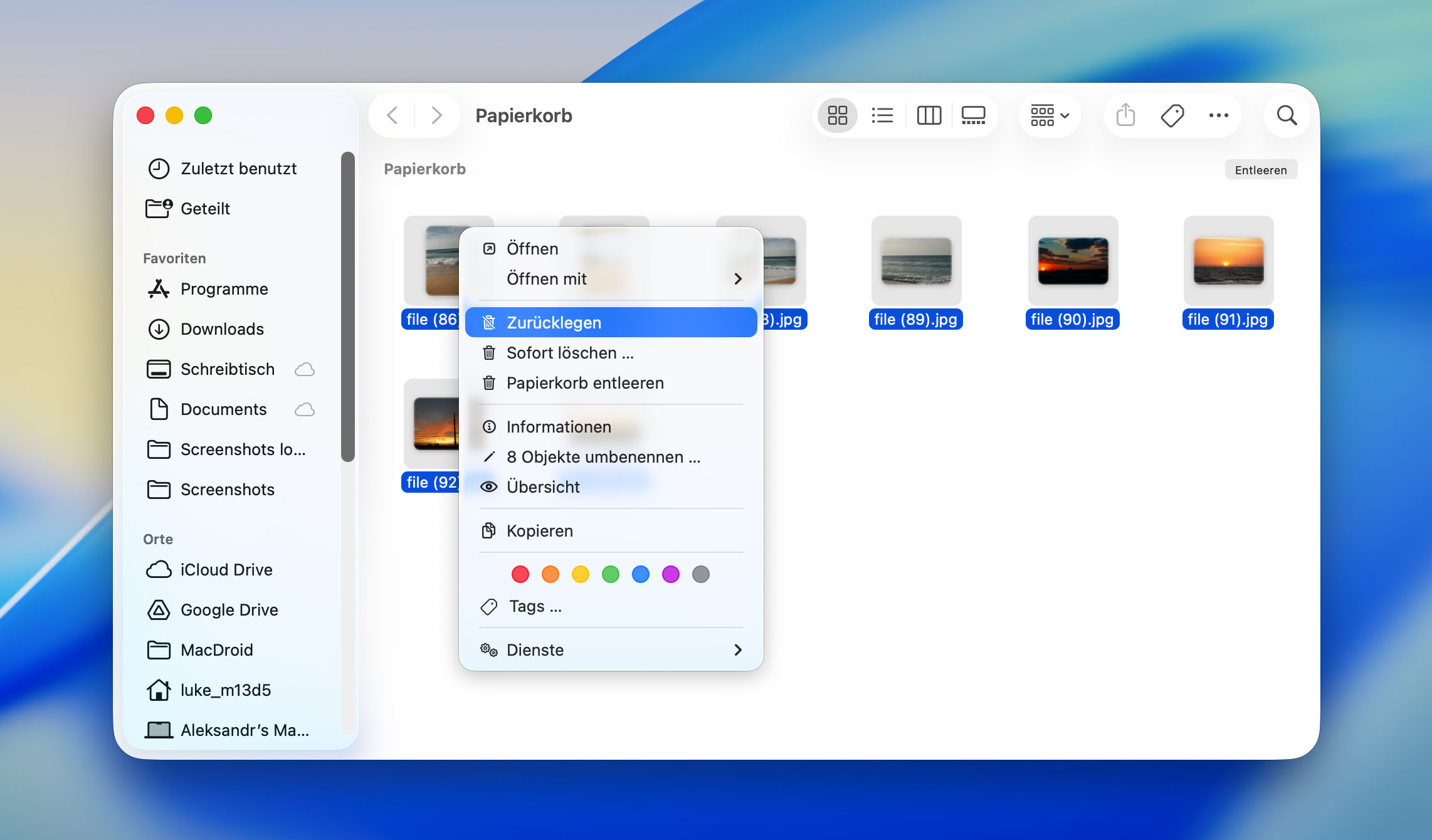Apply the gray tag color
The width and height of the screenshot is (1432, 840).
tap(701, 574)
